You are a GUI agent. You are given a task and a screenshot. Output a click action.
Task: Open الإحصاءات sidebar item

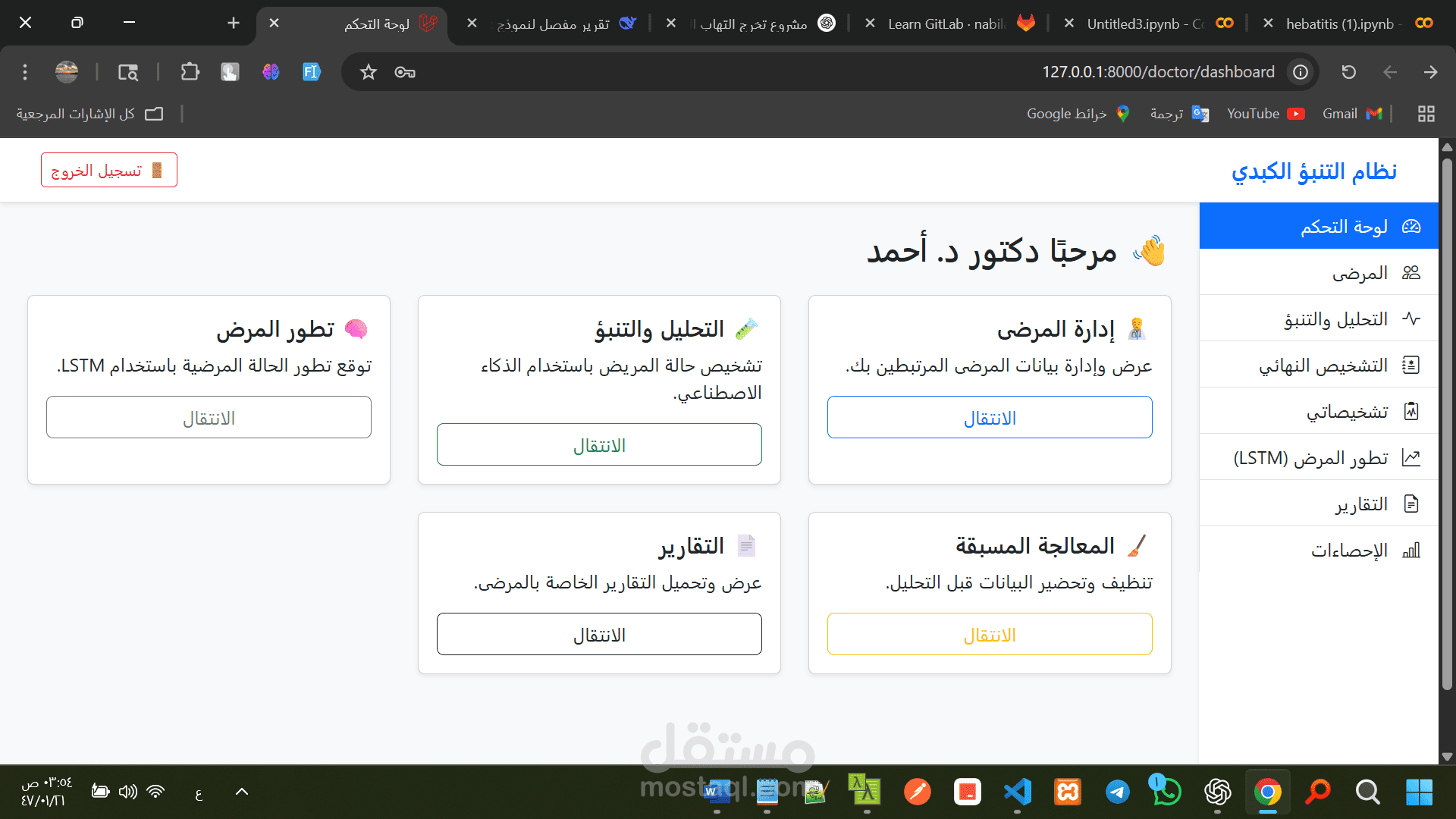pos(1319,550)
